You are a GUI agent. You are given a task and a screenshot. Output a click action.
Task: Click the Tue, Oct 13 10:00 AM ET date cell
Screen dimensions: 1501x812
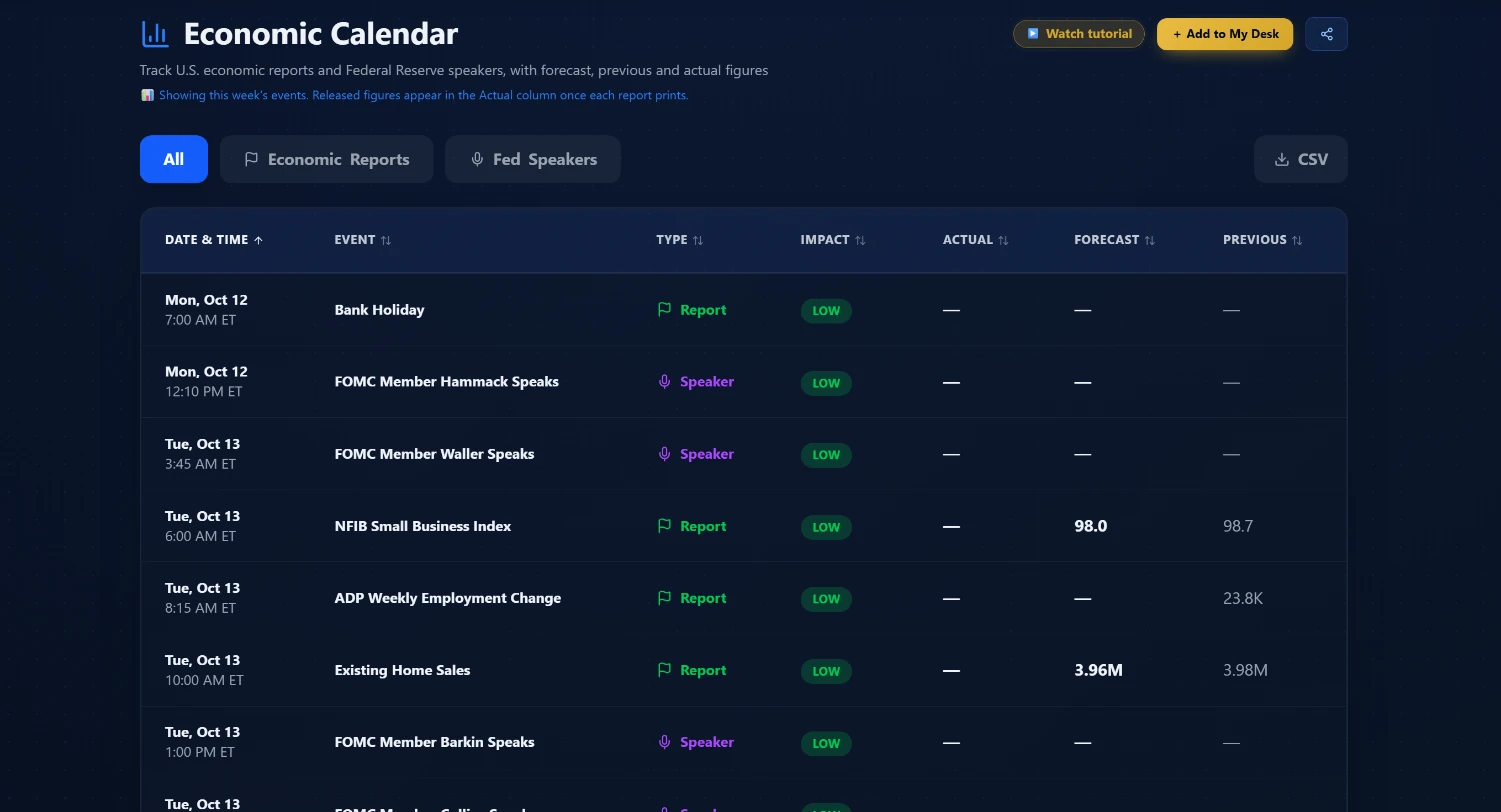click(204, 670)
